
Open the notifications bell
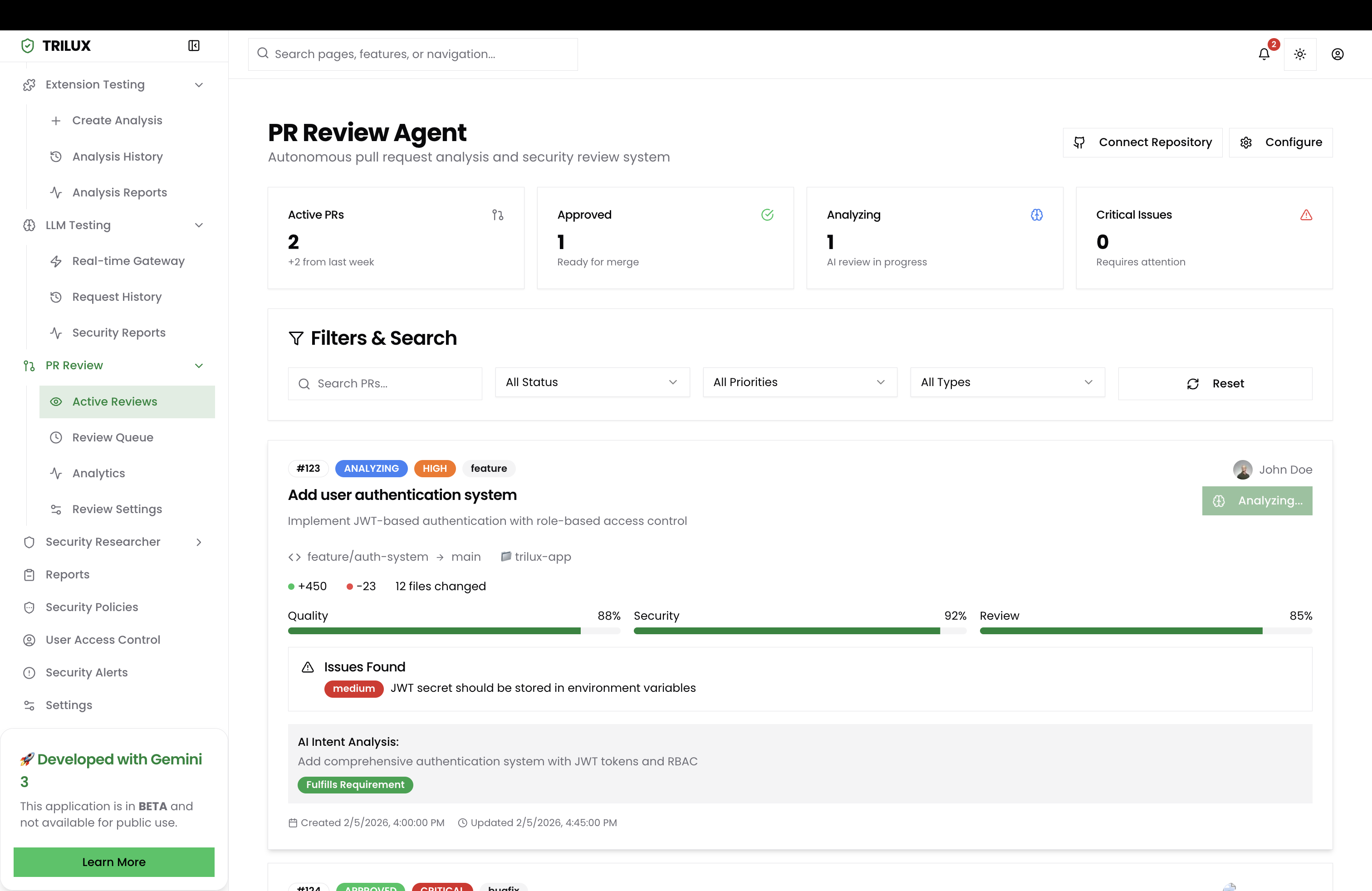coord(1264,54)
